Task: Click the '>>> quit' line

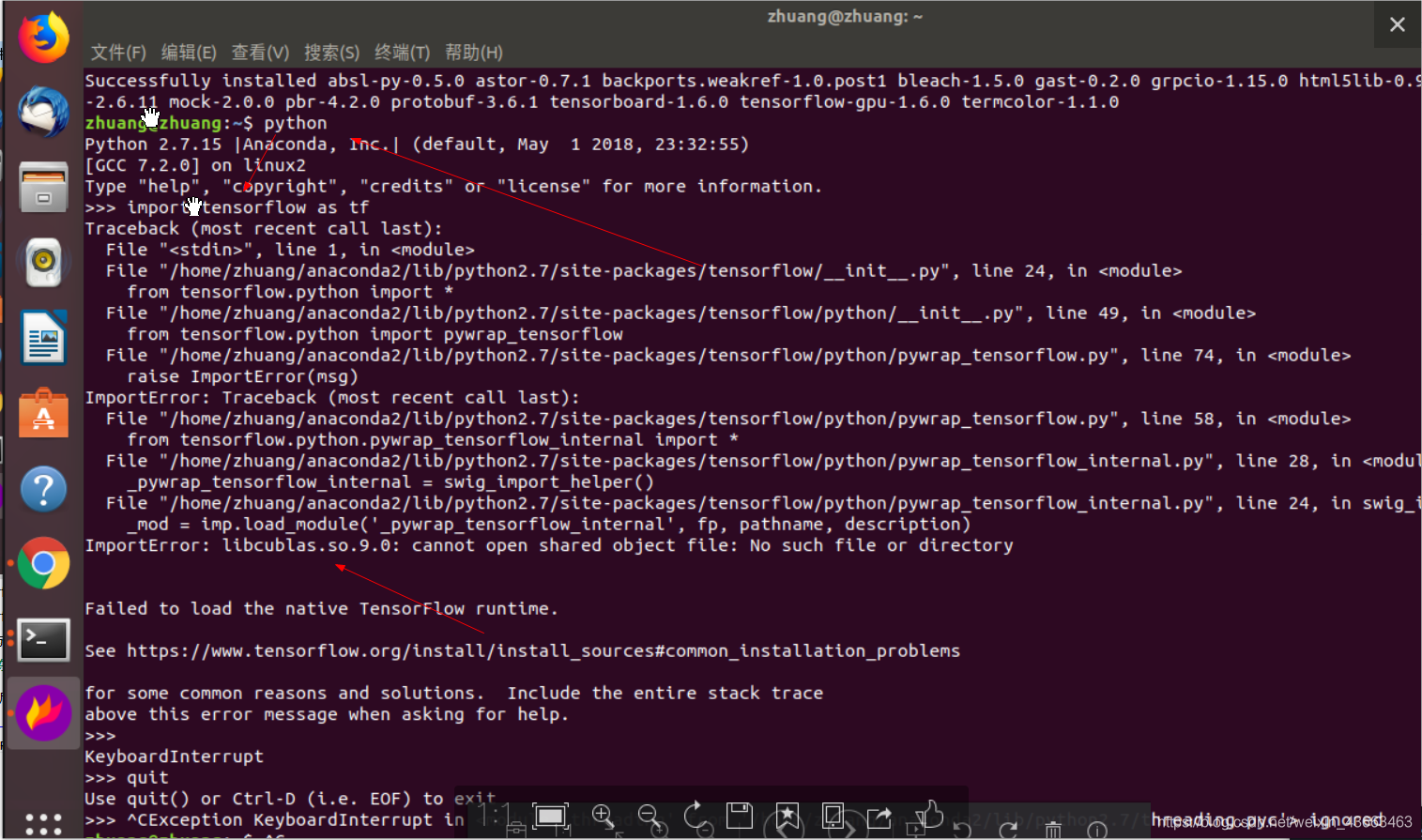Action: 127,778
